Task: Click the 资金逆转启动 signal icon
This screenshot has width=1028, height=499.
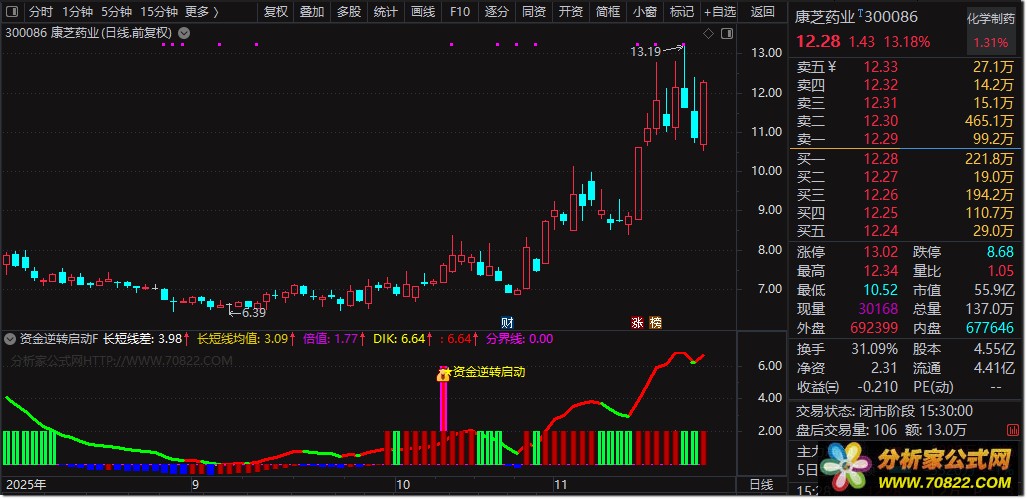Action: [443, 373]
